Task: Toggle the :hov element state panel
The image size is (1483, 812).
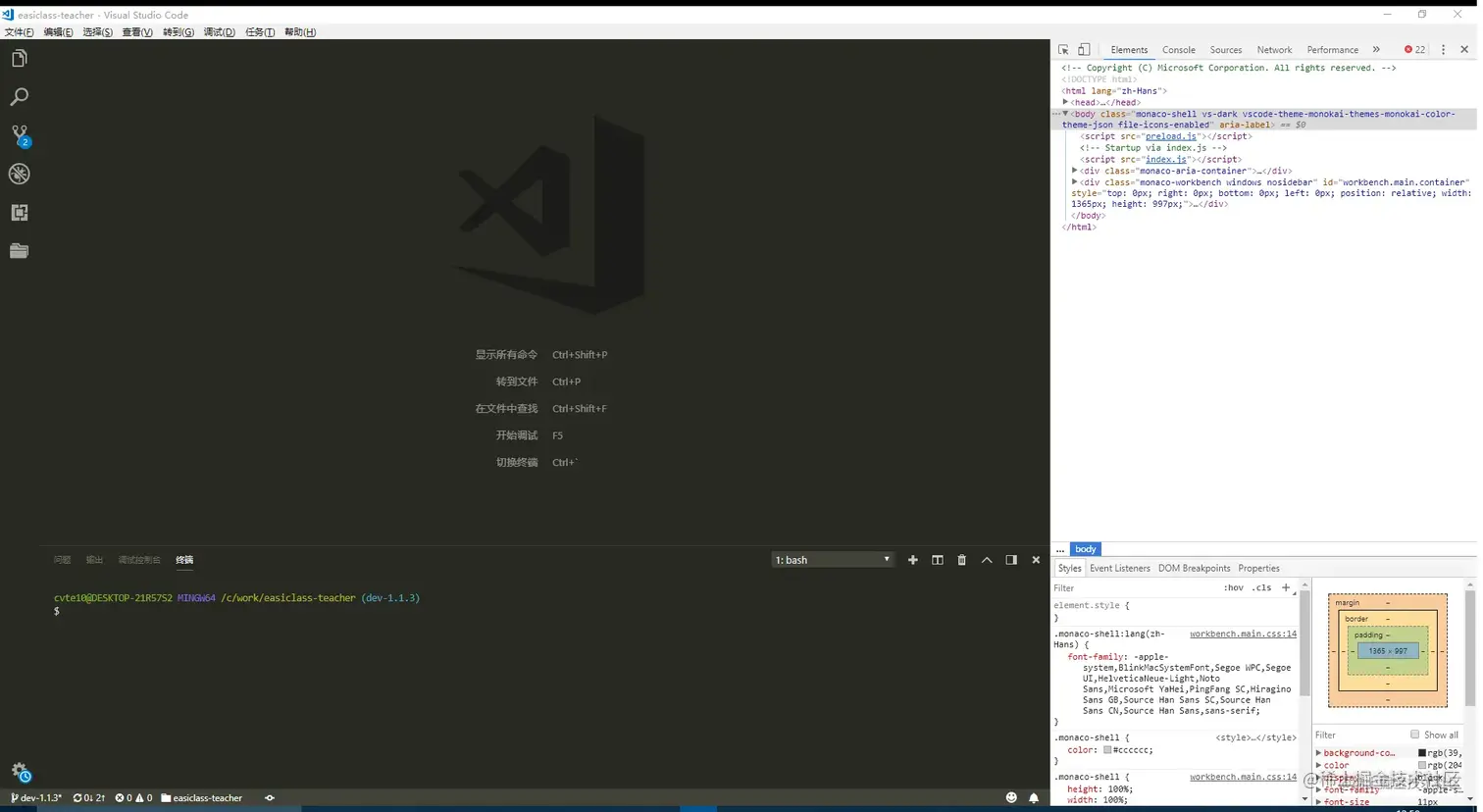Action: 1233,587
